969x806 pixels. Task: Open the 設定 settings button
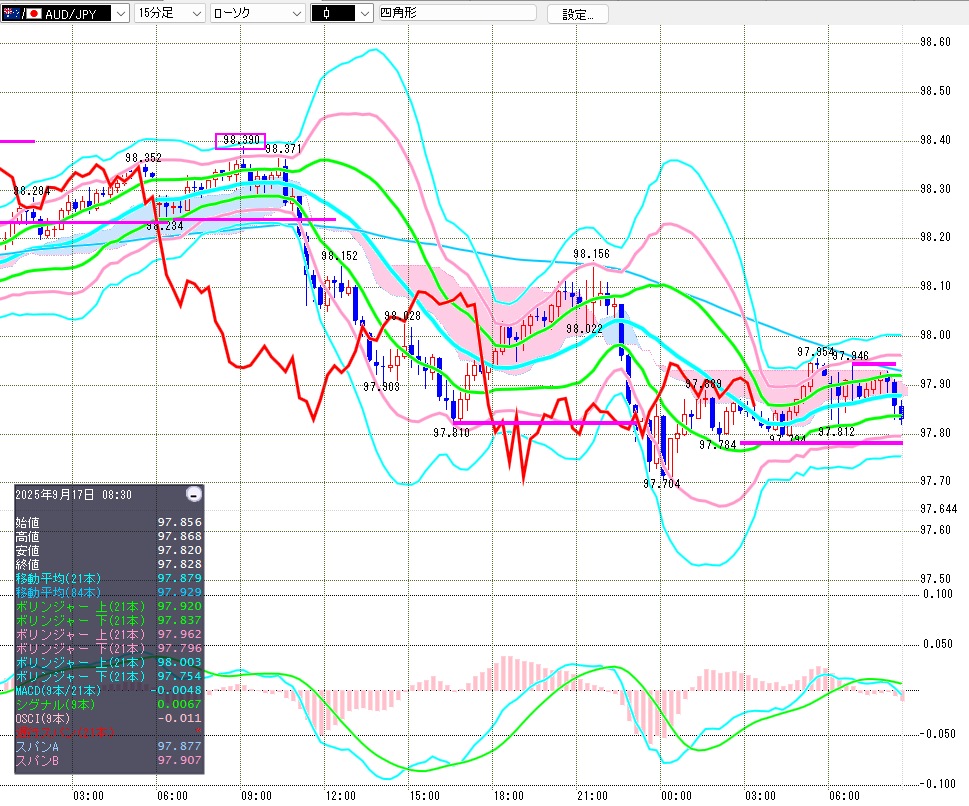578,14
